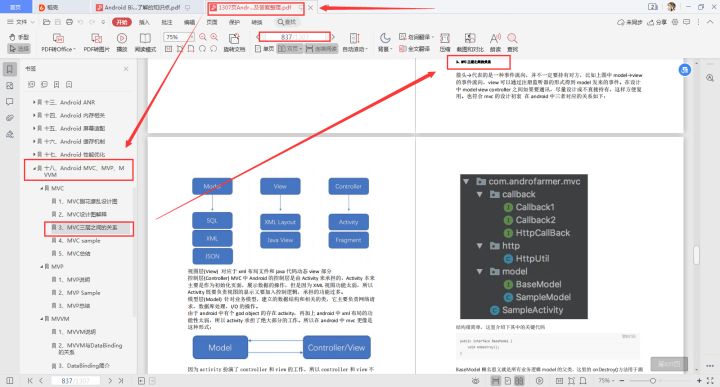Open the signature panel sidebar icon
The image size is (720, 387).
coord(10,135)
